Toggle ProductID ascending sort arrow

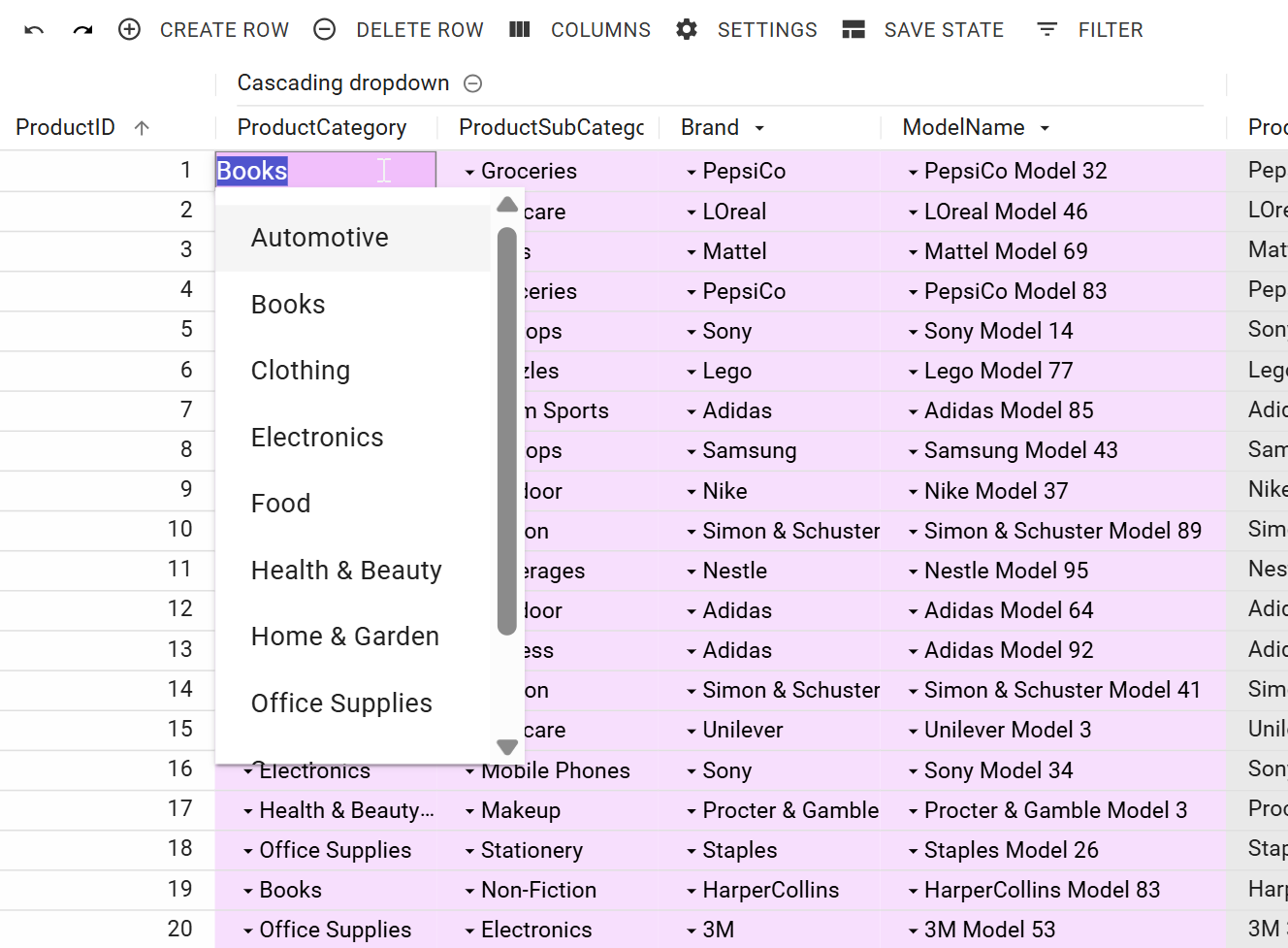point(142,128)
